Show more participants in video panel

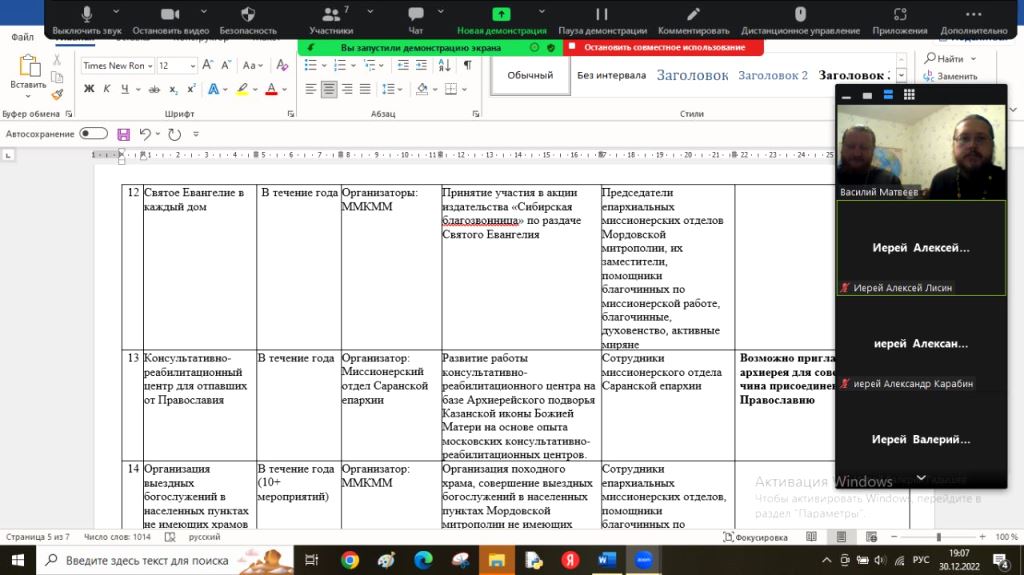tap(921, 478)
